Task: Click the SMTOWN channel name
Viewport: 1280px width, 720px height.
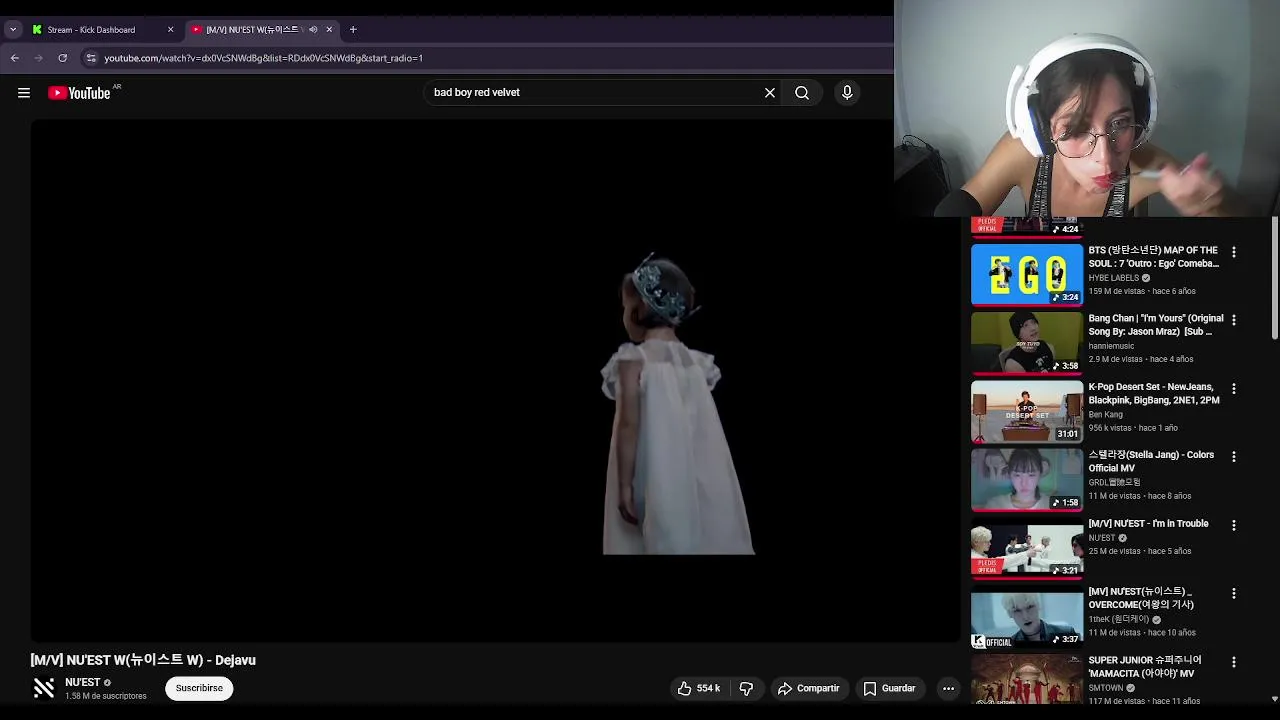Action: tap(1105, 688)
